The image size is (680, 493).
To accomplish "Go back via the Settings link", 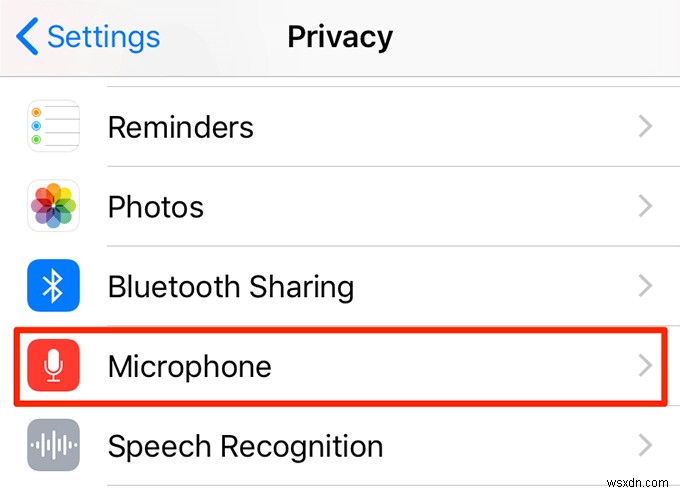I will click(102, 37).
